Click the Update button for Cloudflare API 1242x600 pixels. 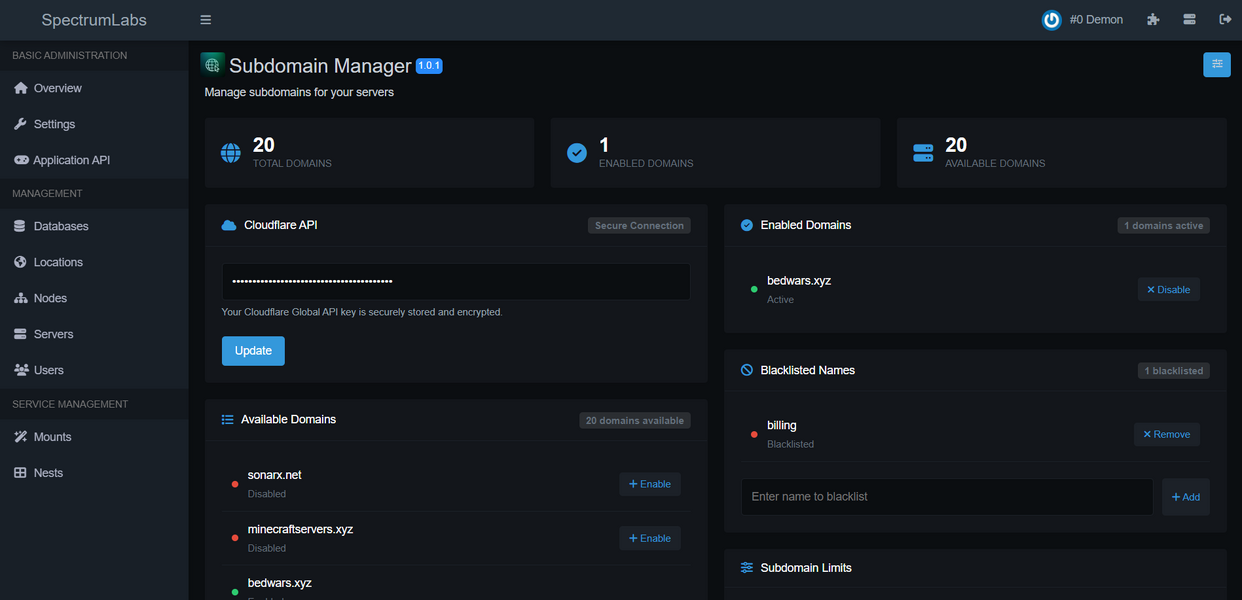[x=253, y=350]
